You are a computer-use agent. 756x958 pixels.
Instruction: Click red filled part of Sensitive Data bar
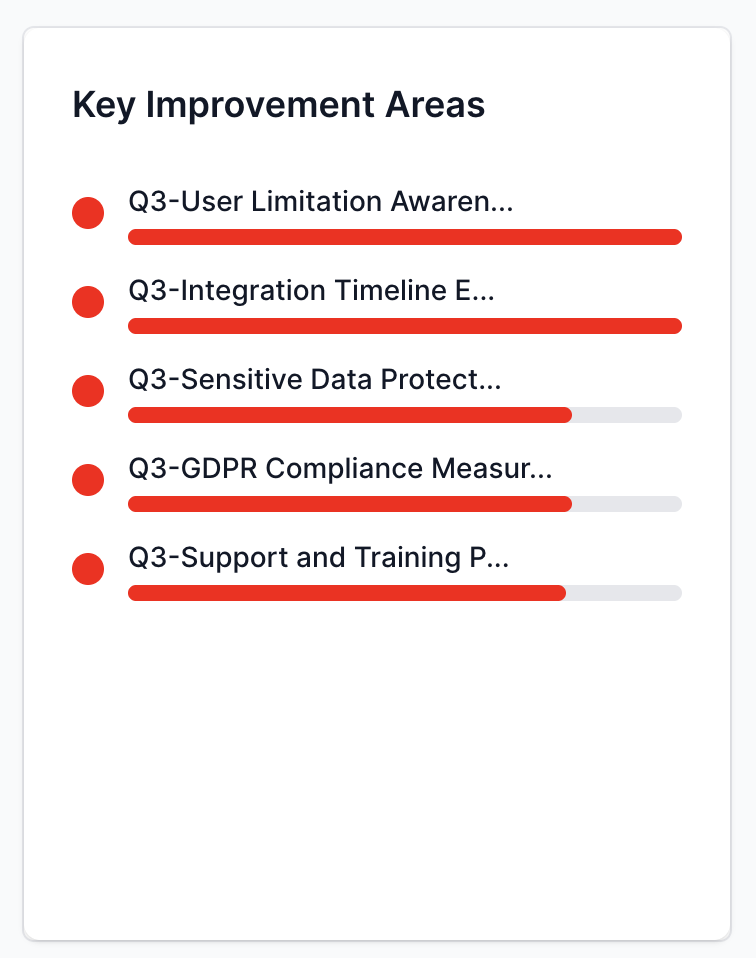[350, 415]
